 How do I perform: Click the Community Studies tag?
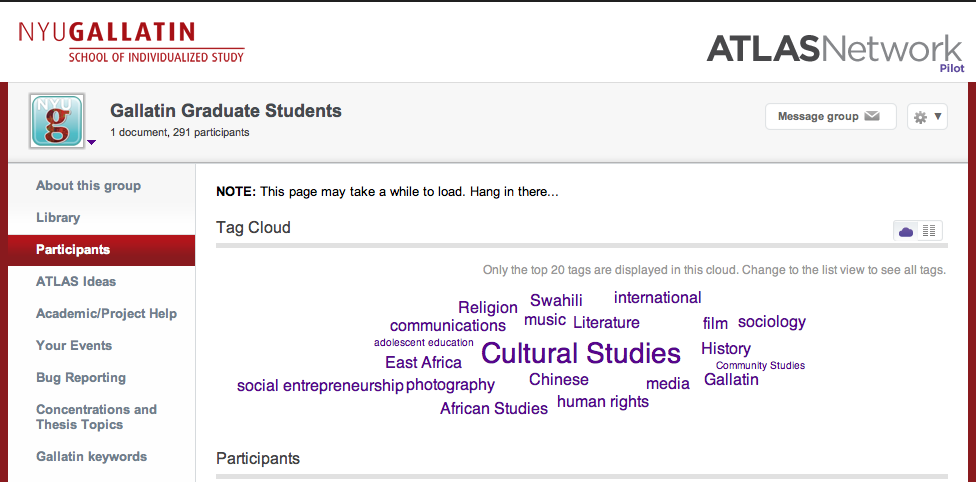[x=760, y=366]
